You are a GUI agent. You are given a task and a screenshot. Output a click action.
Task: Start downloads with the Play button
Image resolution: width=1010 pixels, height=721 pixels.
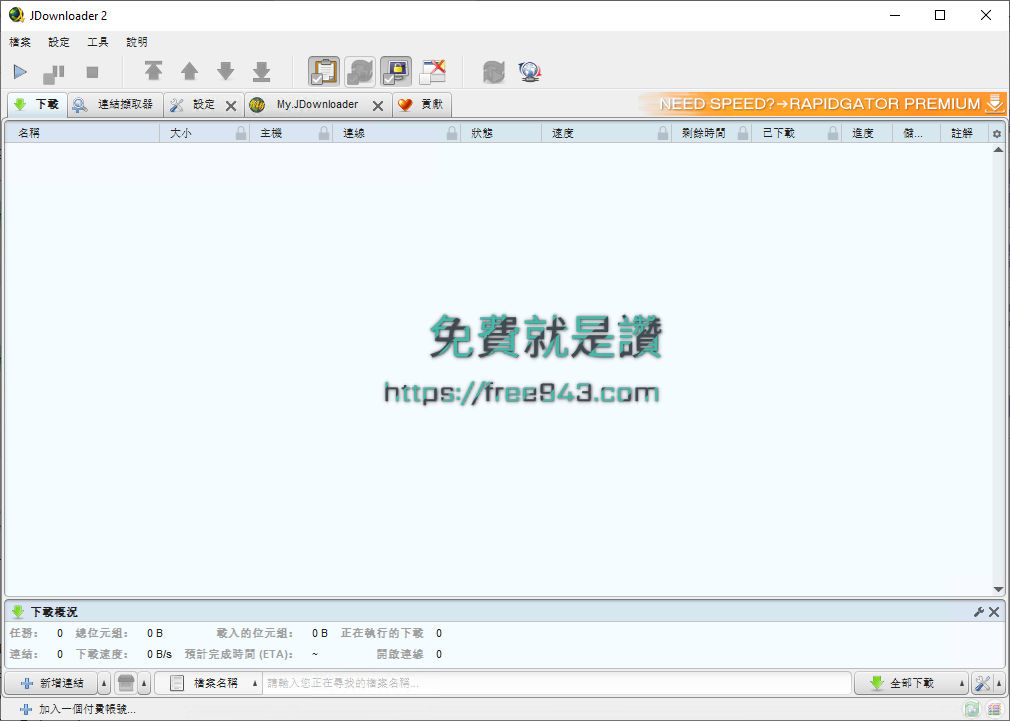tap(19, 71)
